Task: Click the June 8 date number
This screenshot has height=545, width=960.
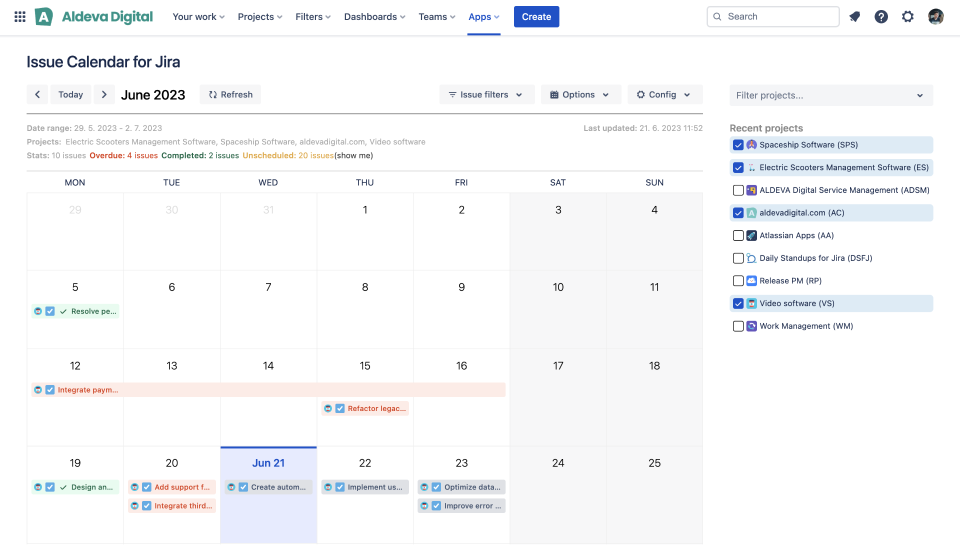Action: 365,287
